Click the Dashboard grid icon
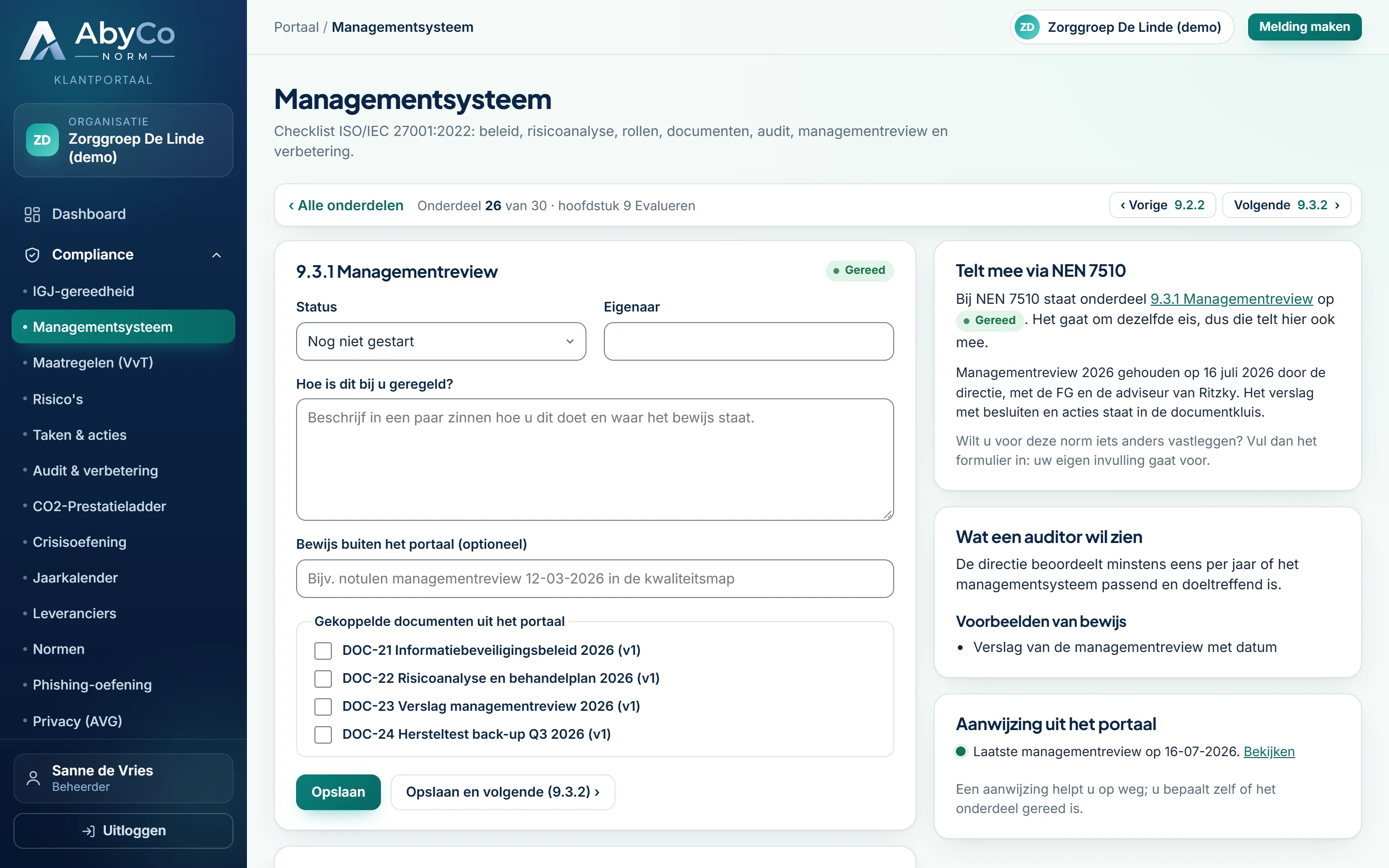This screenshot has width=1389, height=868. [32, 214]
